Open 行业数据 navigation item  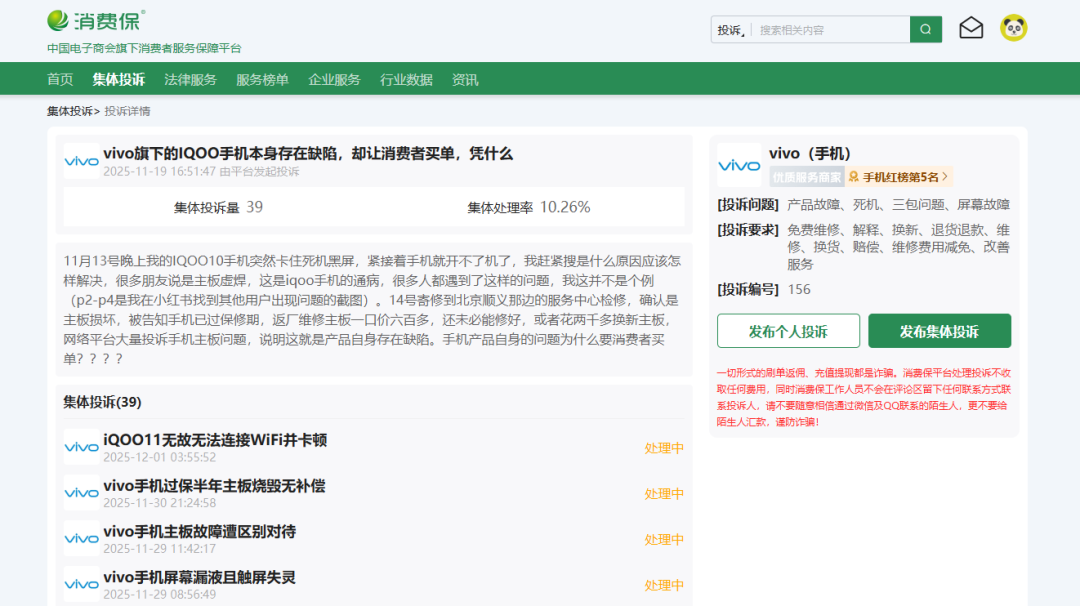406,80
